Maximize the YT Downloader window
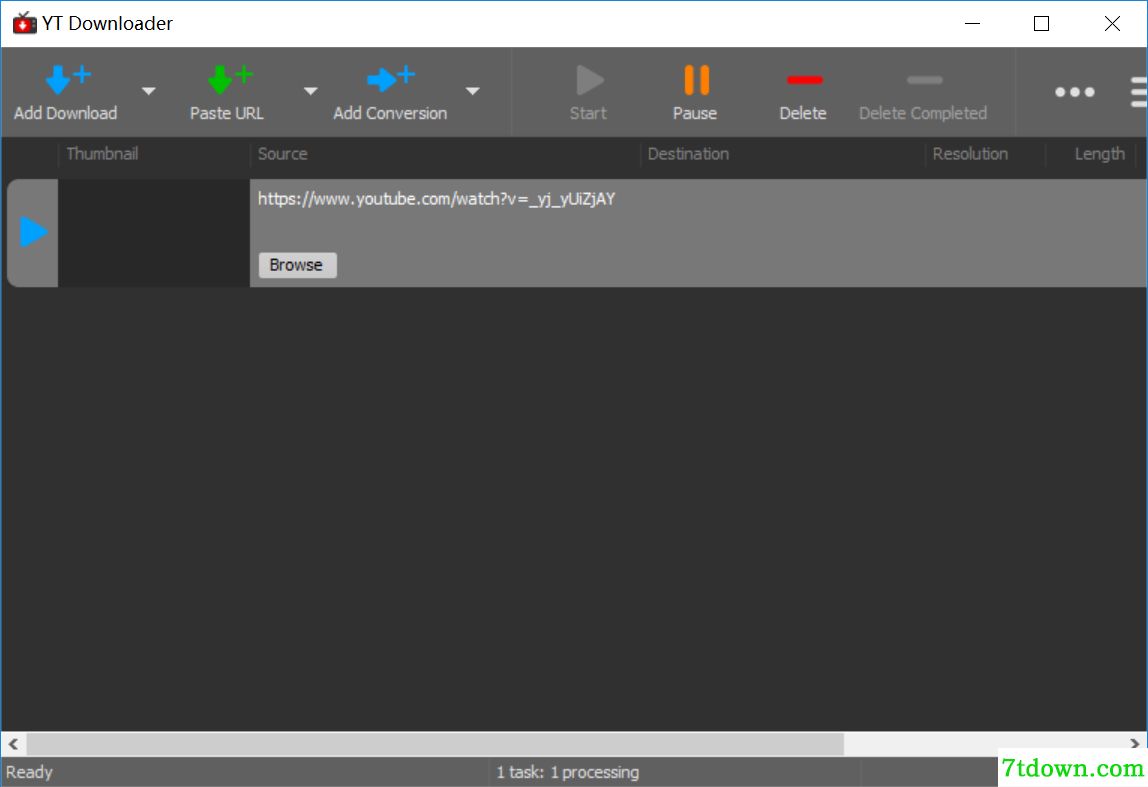This screenshot has width=1148, height=787. point(1041,23)
